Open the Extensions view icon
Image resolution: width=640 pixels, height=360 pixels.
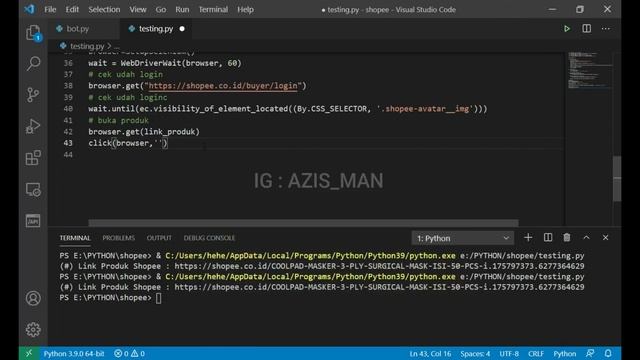tap(33, 158)
